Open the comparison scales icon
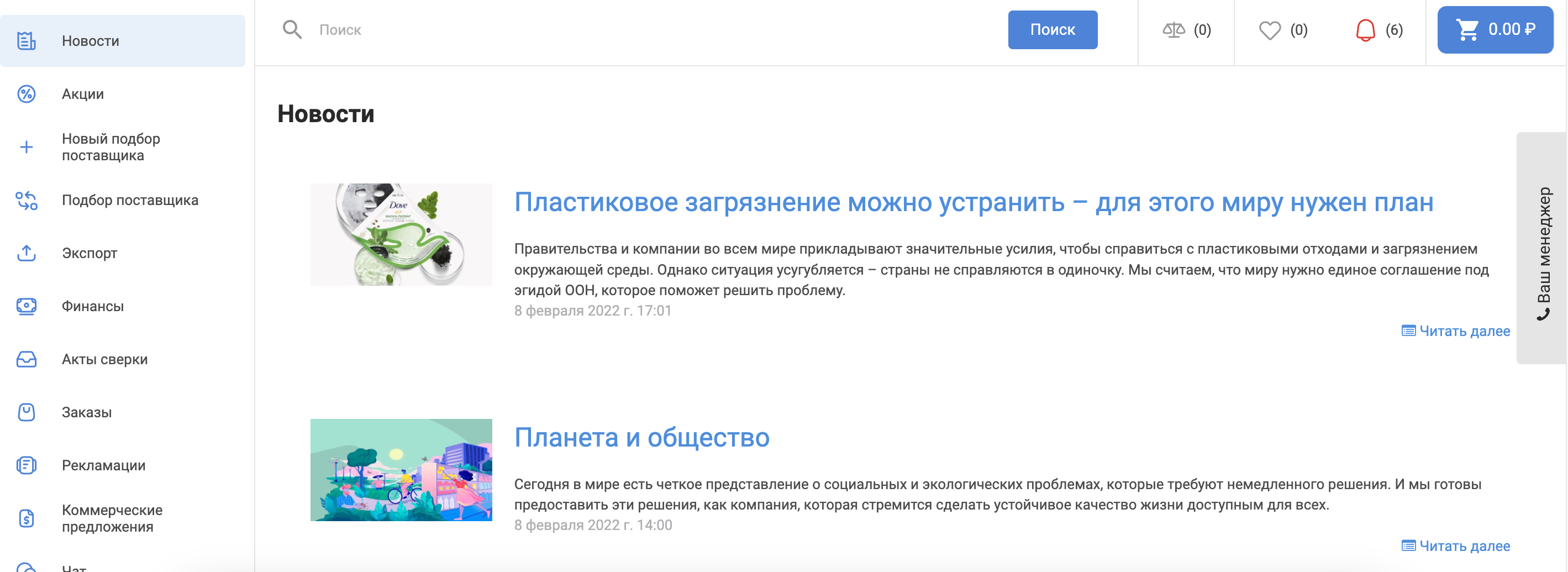Image resolution: width=1568 pixels, height=572 pixels. 1173,30
